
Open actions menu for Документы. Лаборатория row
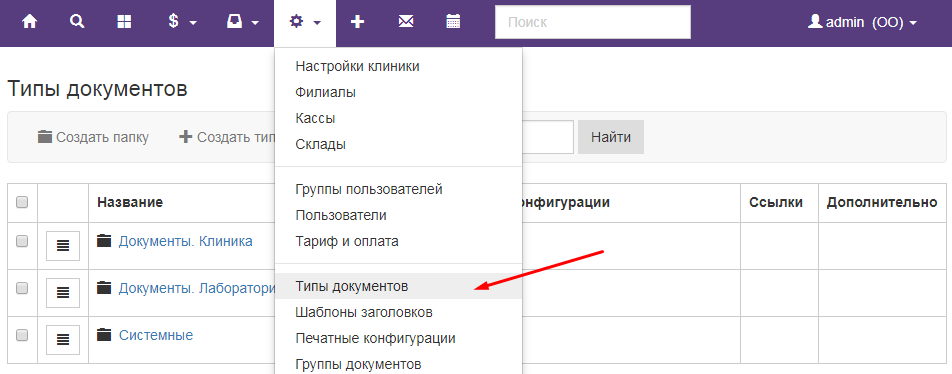tap(63, 293)
